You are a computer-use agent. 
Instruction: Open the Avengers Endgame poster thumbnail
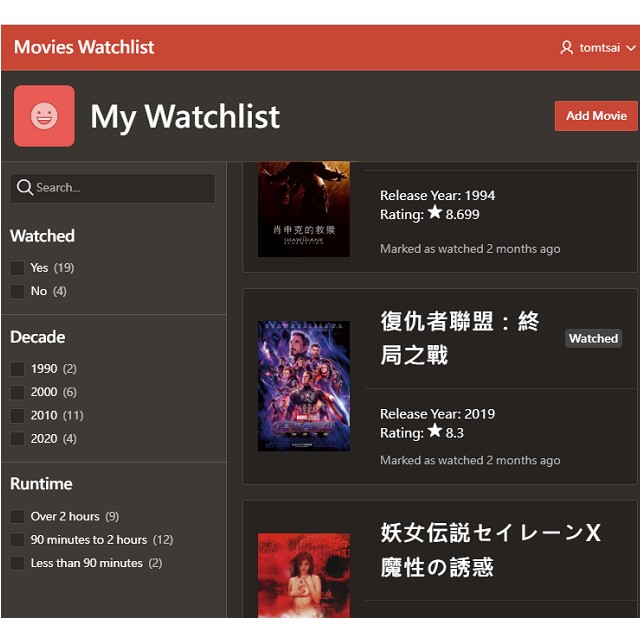[x=304, y=386]
